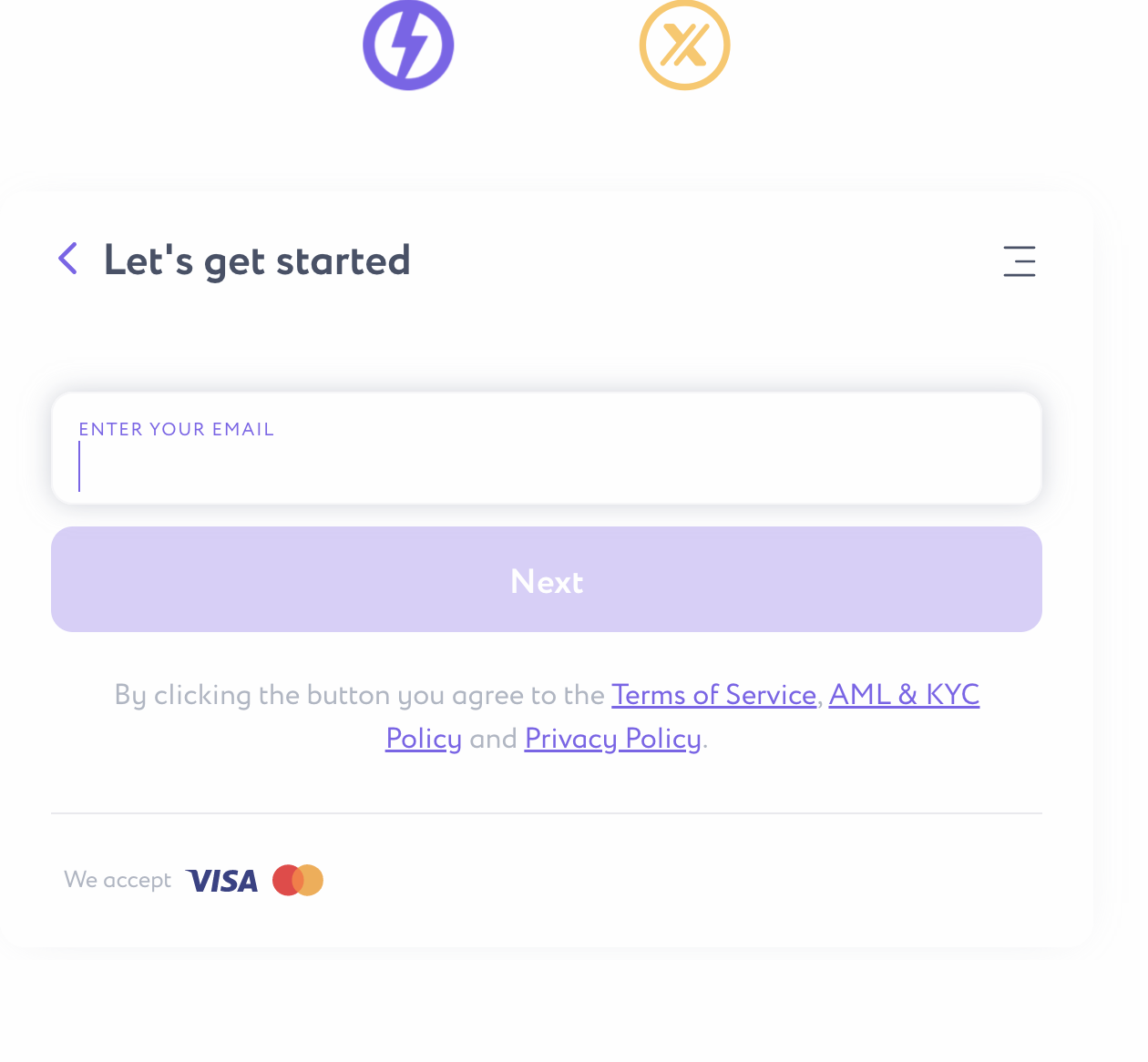Go back using the left chevron arrow

tap(68, 259)
